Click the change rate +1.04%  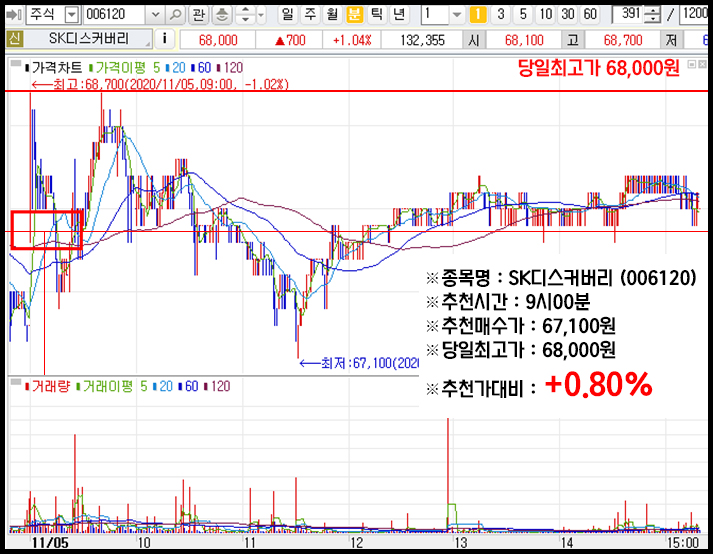[x=352, y=40]
